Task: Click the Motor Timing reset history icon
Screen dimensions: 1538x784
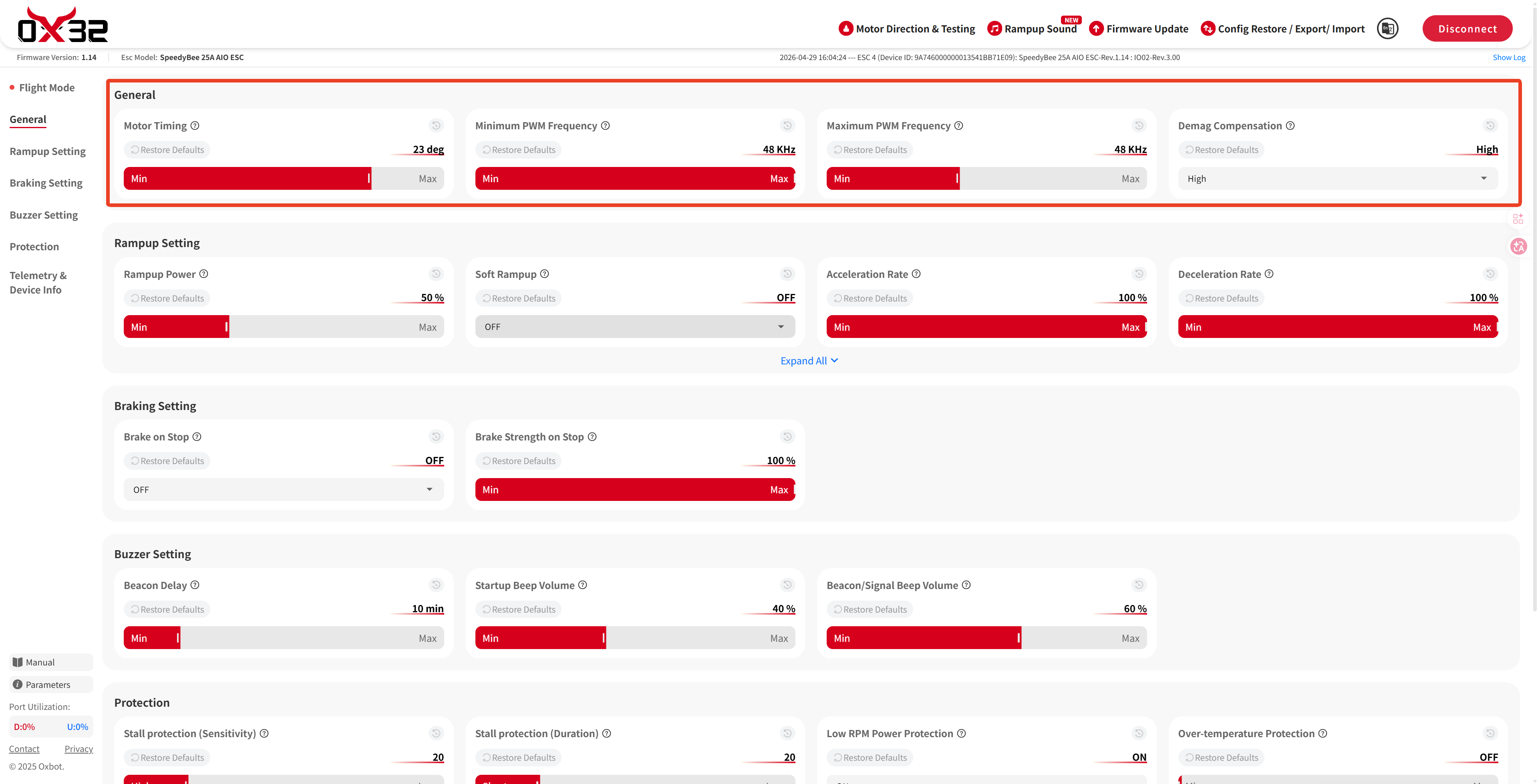Action: pyautogui.click(x=436, y=125)
